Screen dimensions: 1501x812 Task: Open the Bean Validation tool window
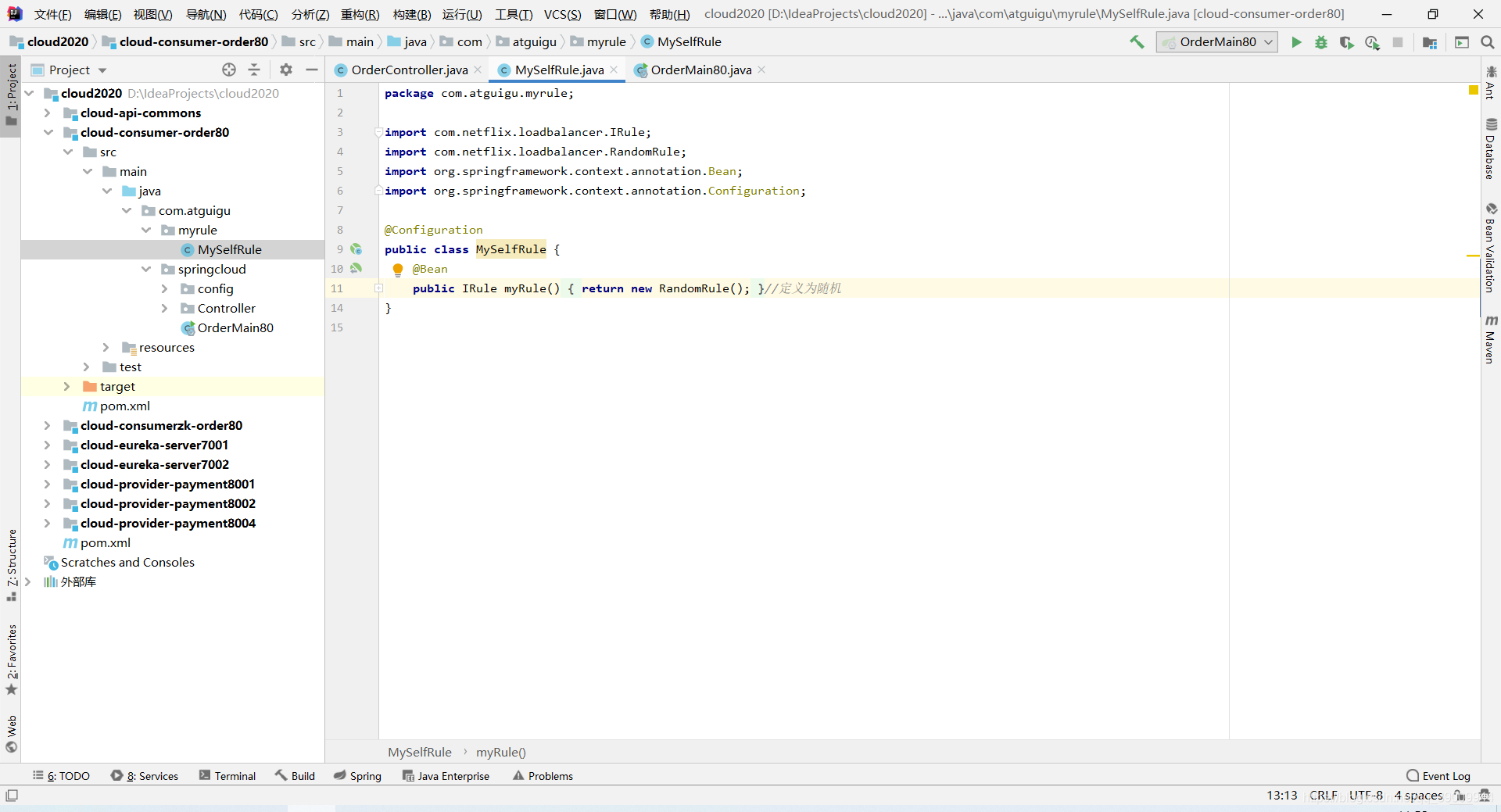click(x=1491, y=248)
